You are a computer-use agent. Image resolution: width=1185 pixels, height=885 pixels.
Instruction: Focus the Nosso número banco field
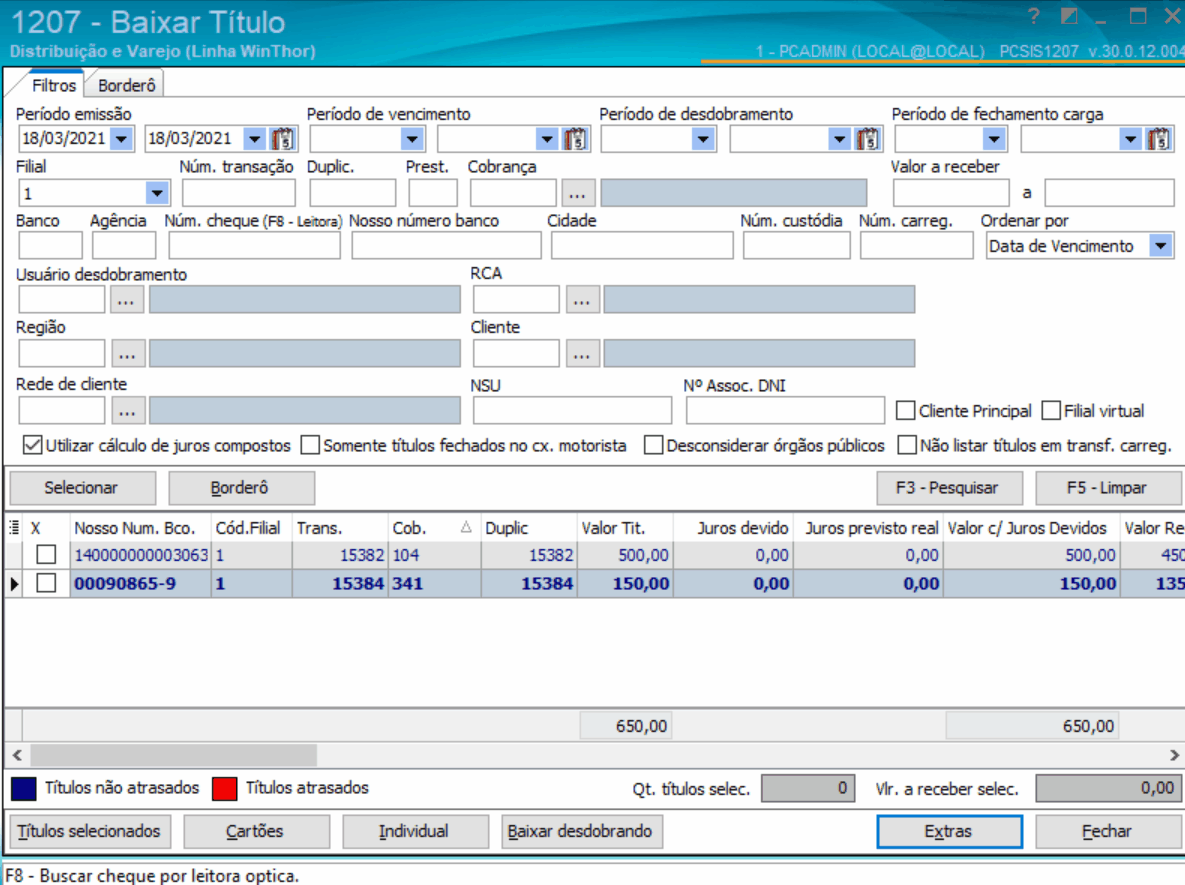tap(446, 246)
